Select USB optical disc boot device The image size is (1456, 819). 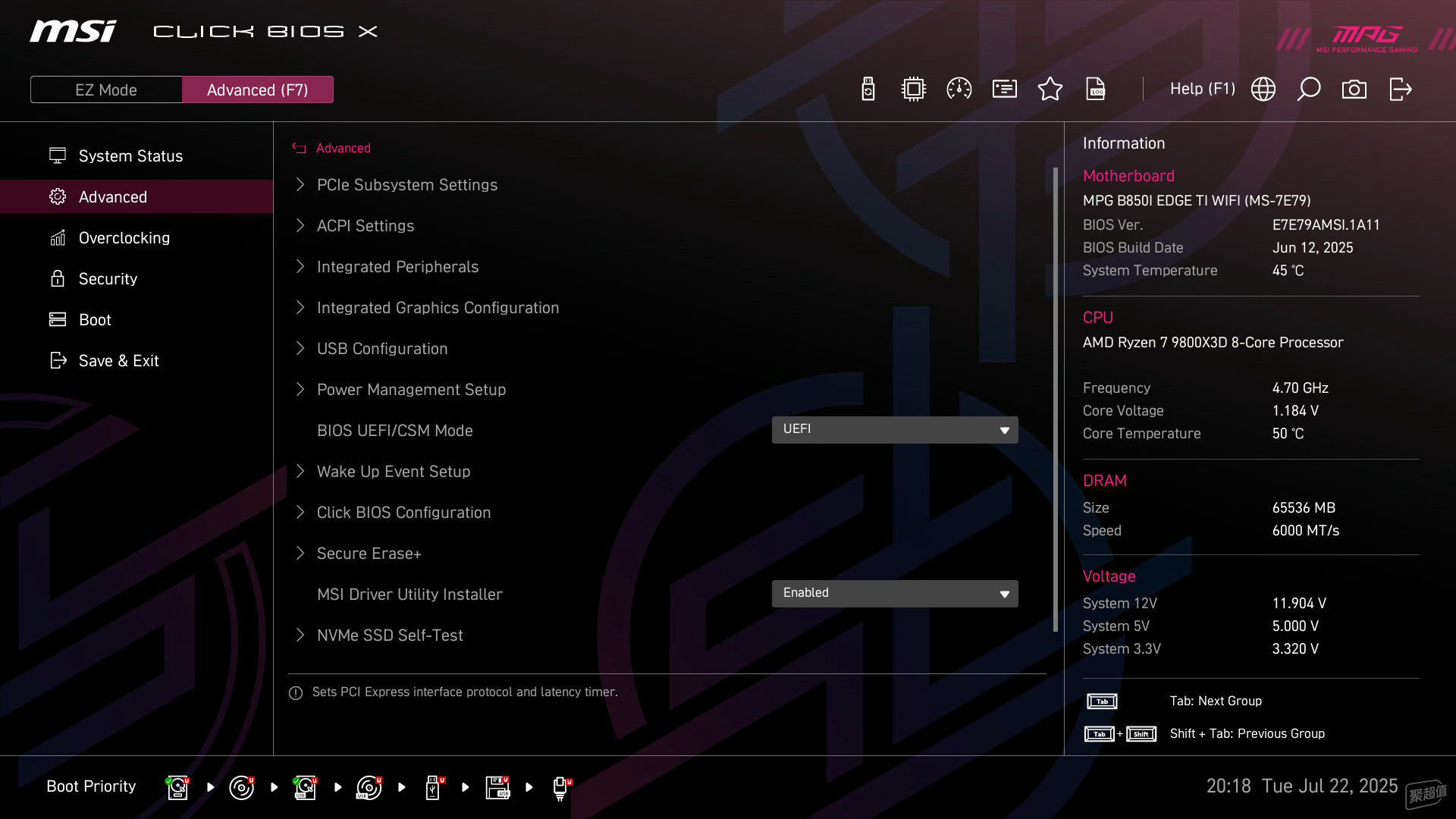tap(369, 787)
